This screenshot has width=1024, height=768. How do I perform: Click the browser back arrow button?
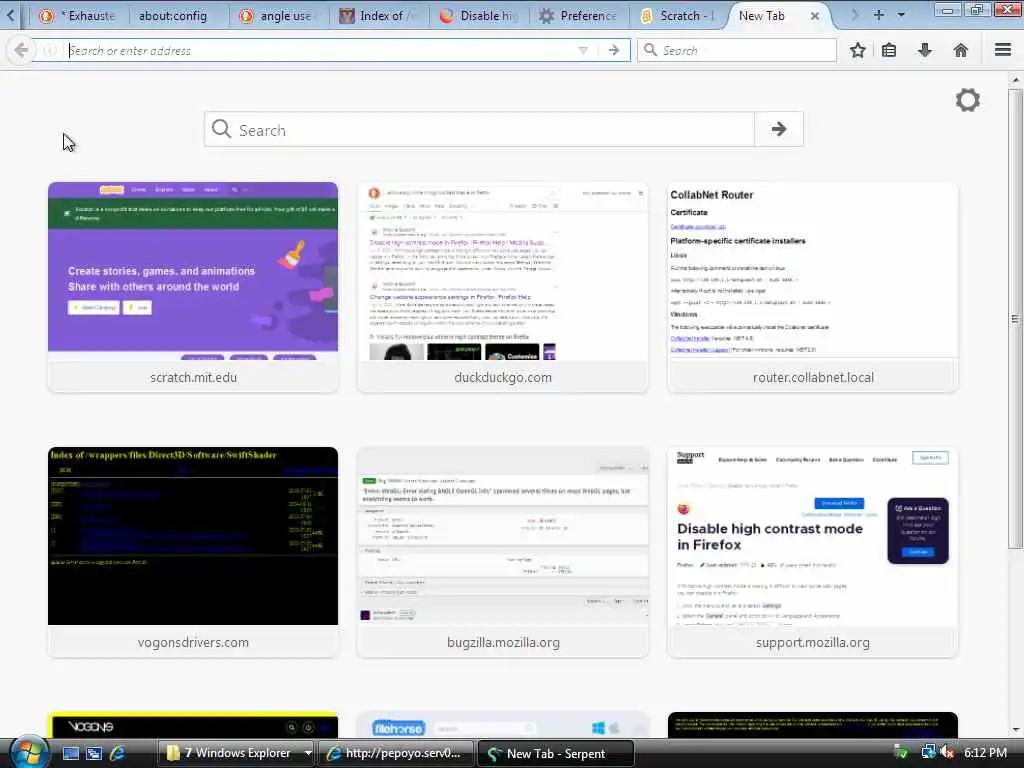[21, 50]
